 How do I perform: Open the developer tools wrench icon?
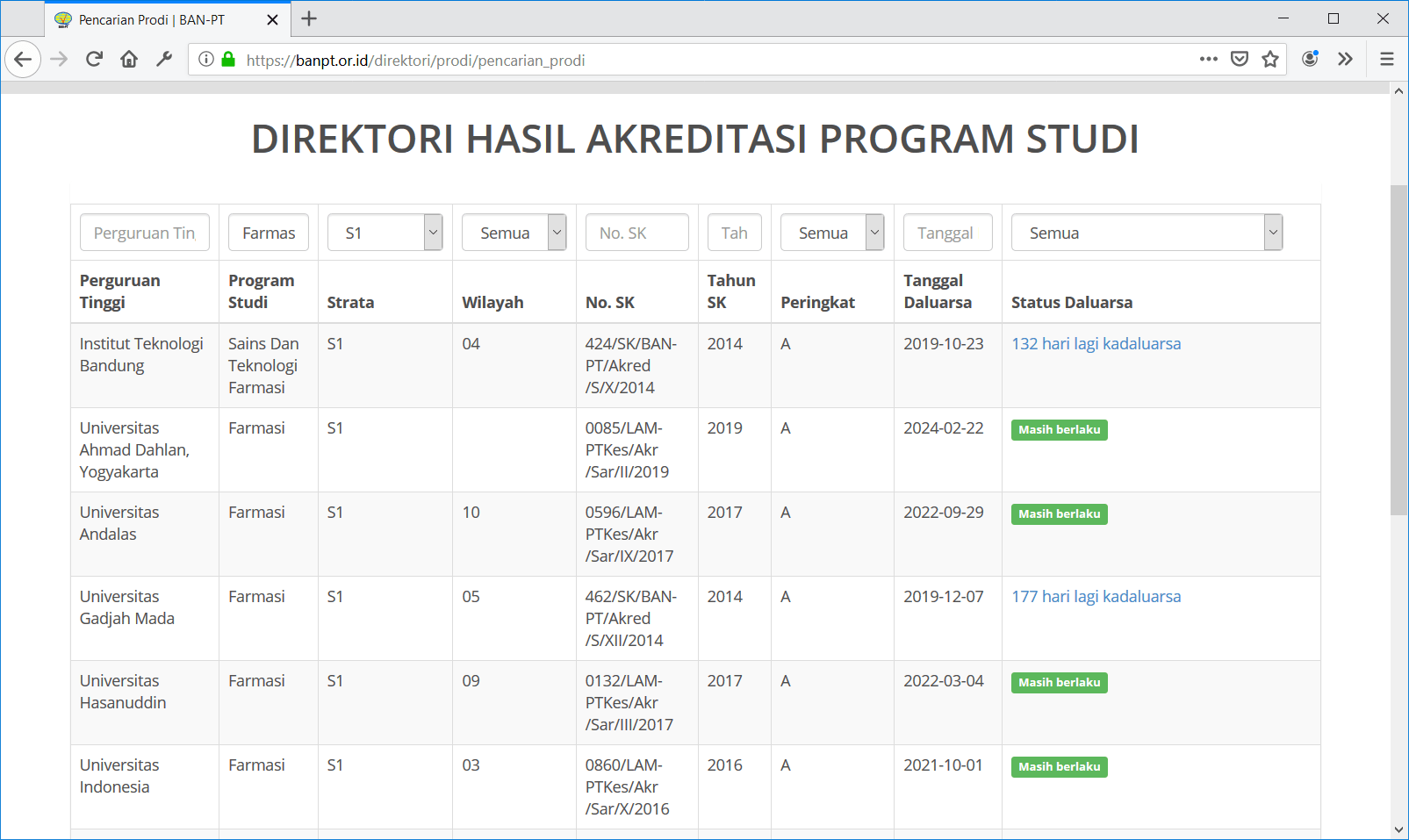point(164,60)
